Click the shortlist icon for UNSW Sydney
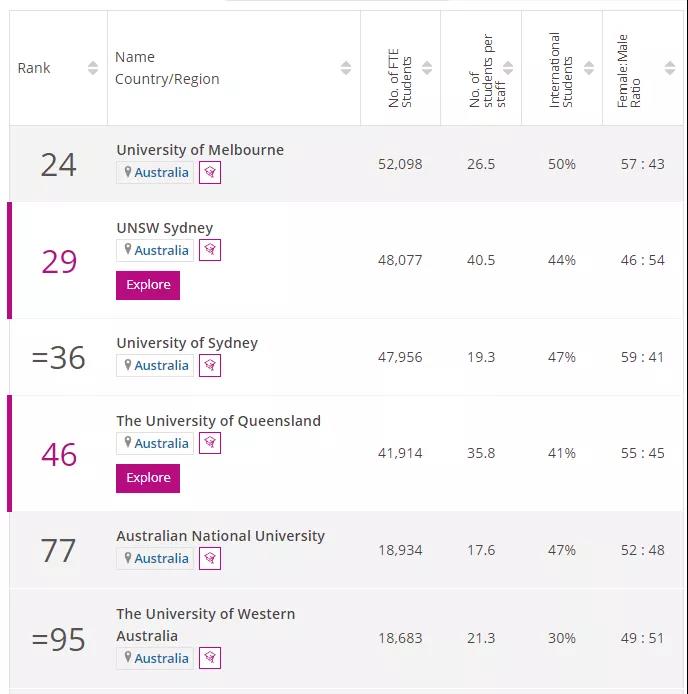688x694 pixels. 210,250
